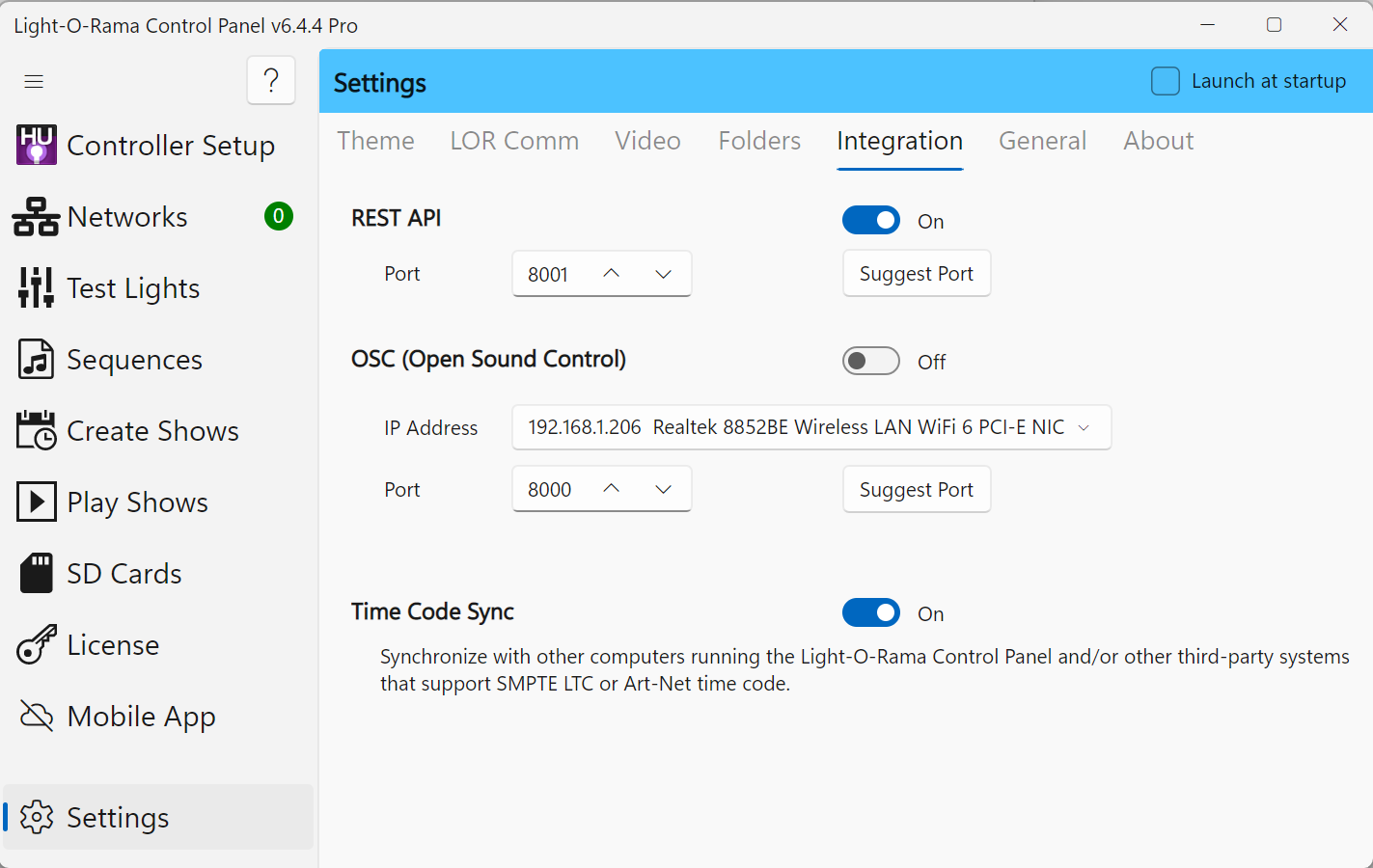1373x868 pixels.
Task: Open the Test Lights sliders icon
Action: click(x=37, y=288)
